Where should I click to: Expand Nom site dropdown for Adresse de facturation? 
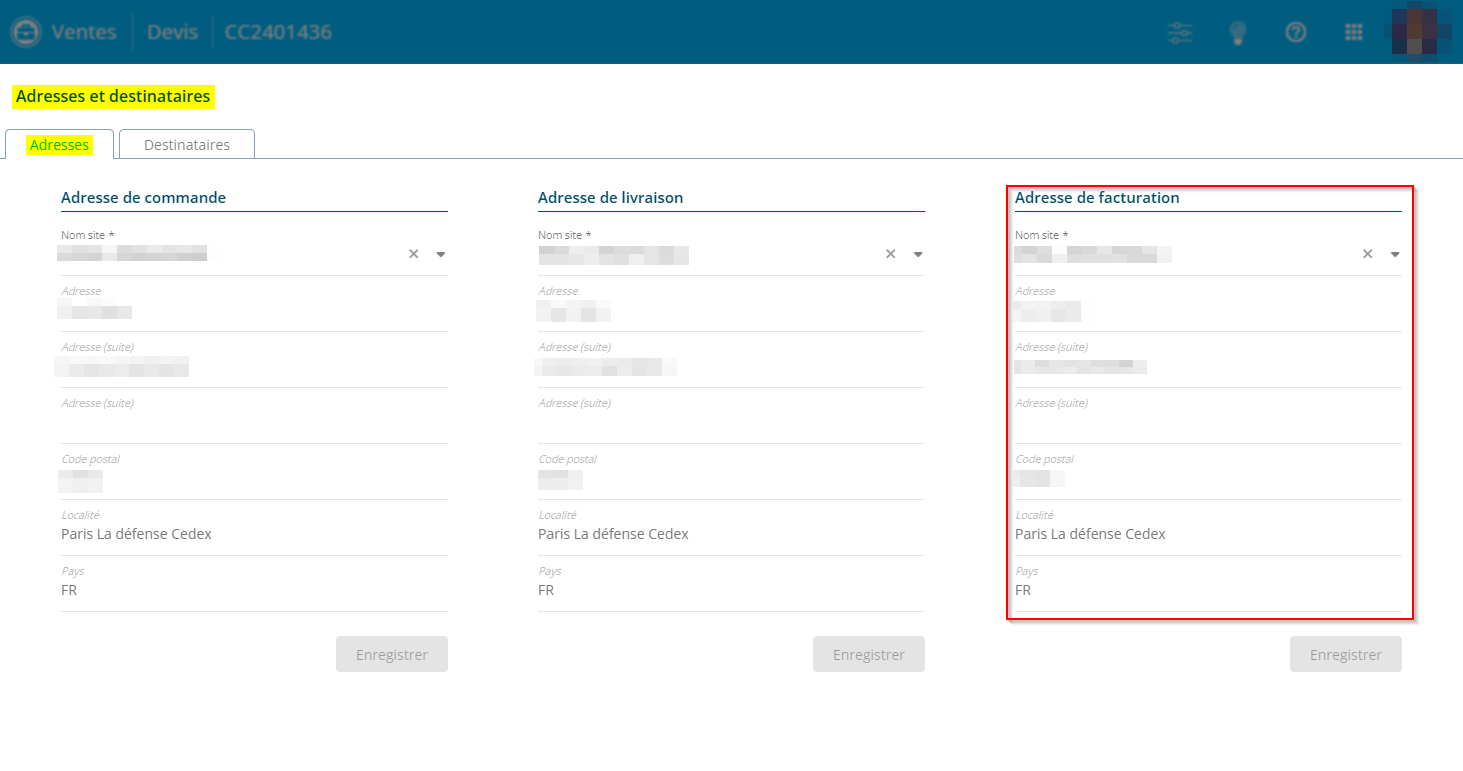[x=1395, y=254]
